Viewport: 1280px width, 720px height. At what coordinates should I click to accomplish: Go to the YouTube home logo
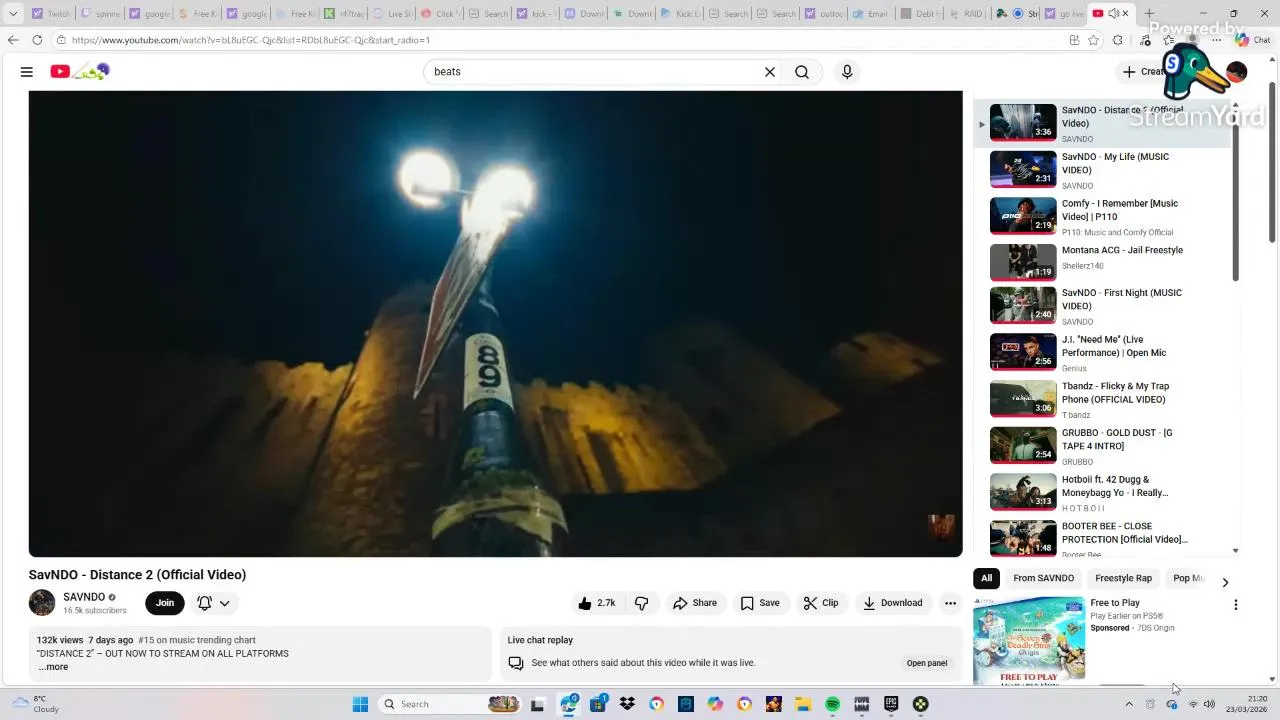click(x=80, y=71)
